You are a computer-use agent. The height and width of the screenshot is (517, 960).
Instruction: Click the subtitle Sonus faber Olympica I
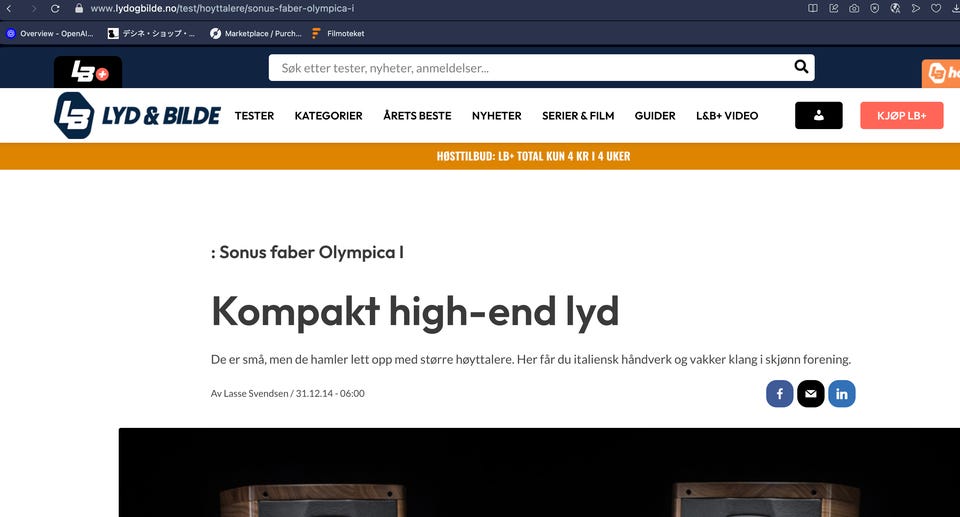tap(307, 252)
